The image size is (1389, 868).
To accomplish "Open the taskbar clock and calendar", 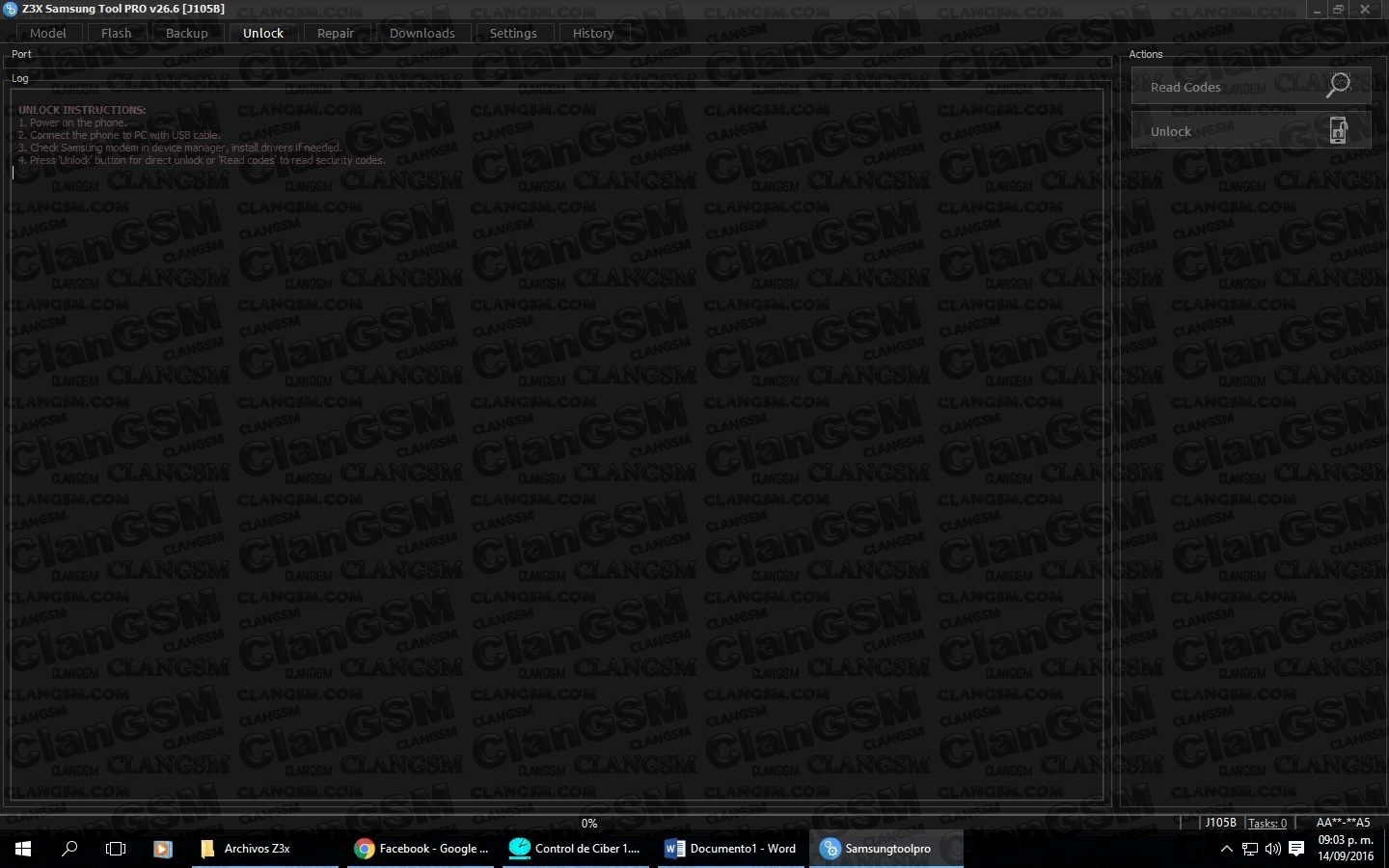I will coord(1346,849).
